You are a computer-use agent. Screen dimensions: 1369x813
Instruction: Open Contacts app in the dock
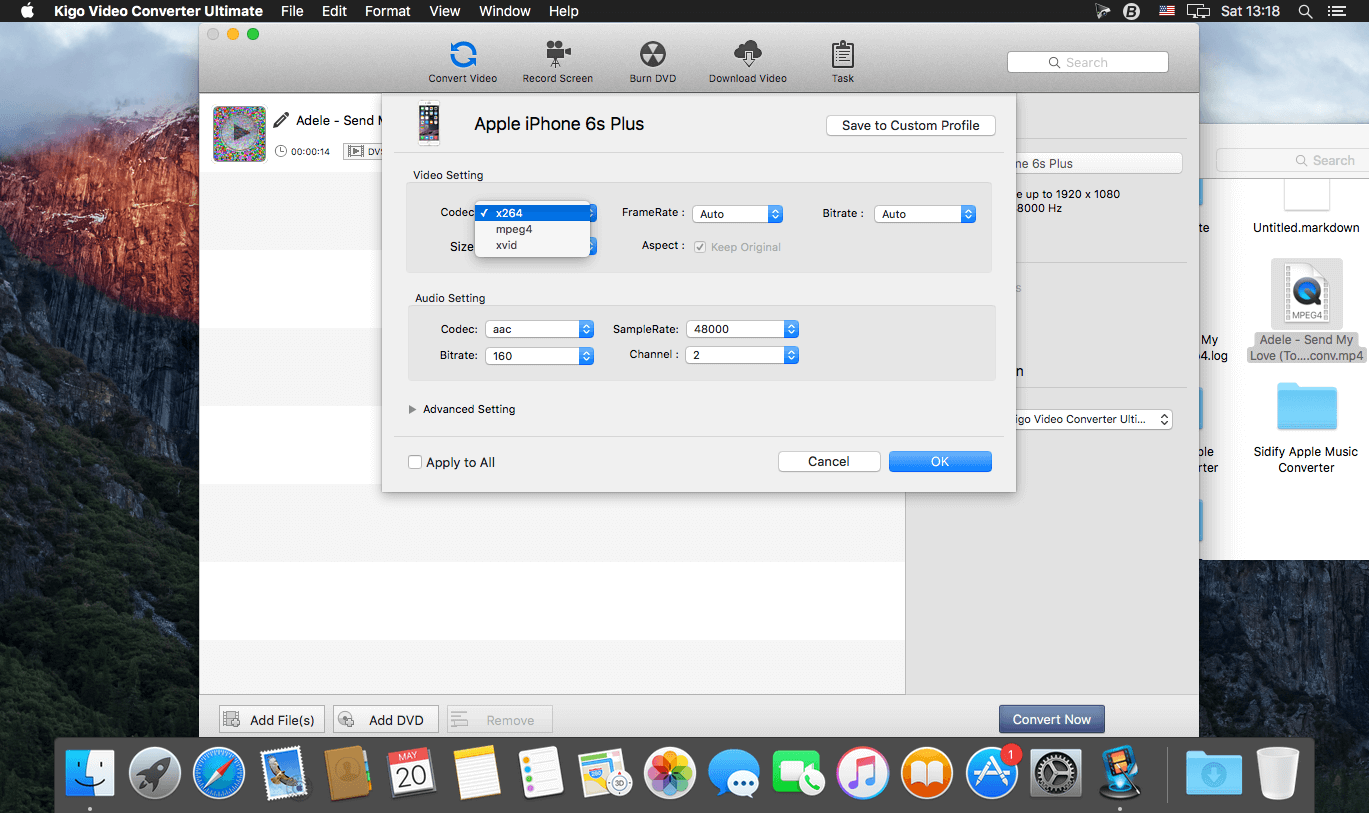[348, 773]
